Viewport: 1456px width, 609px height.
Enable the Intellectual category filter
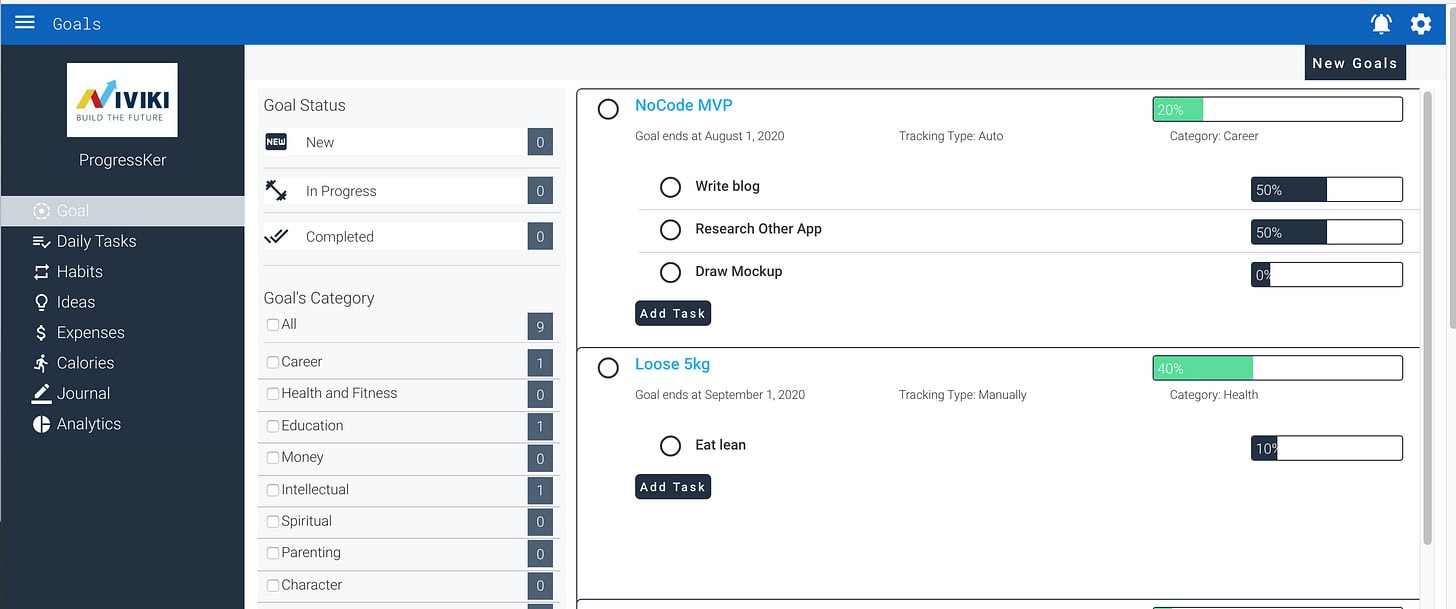273,490
